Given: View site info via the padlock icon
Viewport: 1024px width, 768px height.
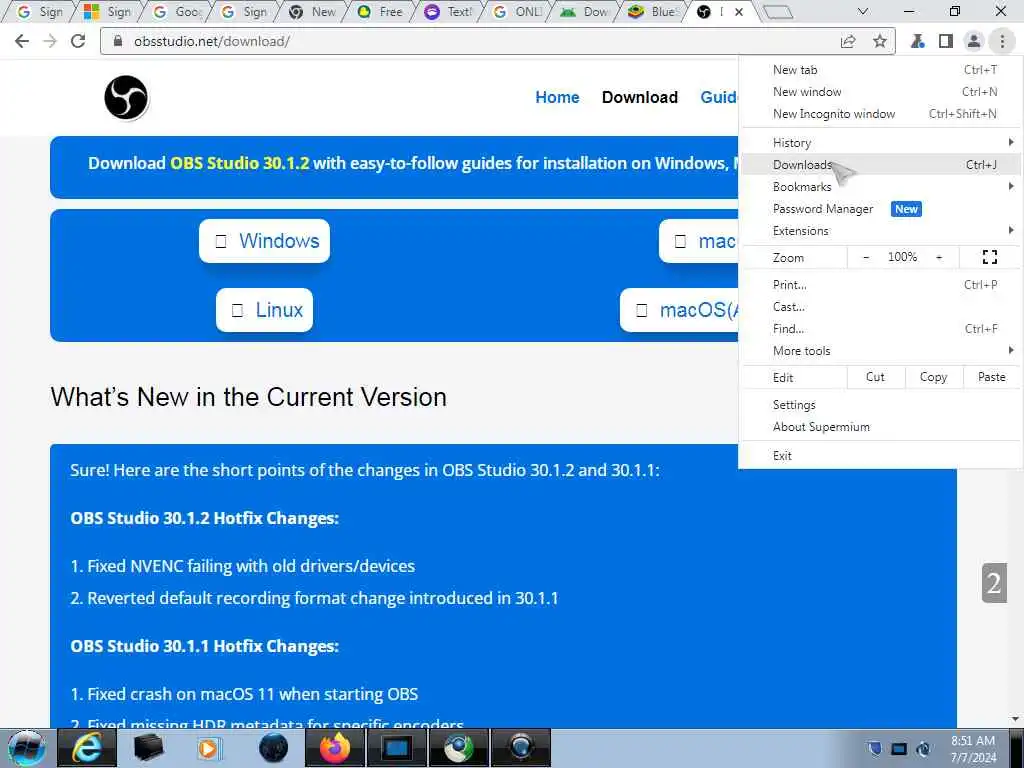Looking at the screenshot, I should (x=118, y=41).
